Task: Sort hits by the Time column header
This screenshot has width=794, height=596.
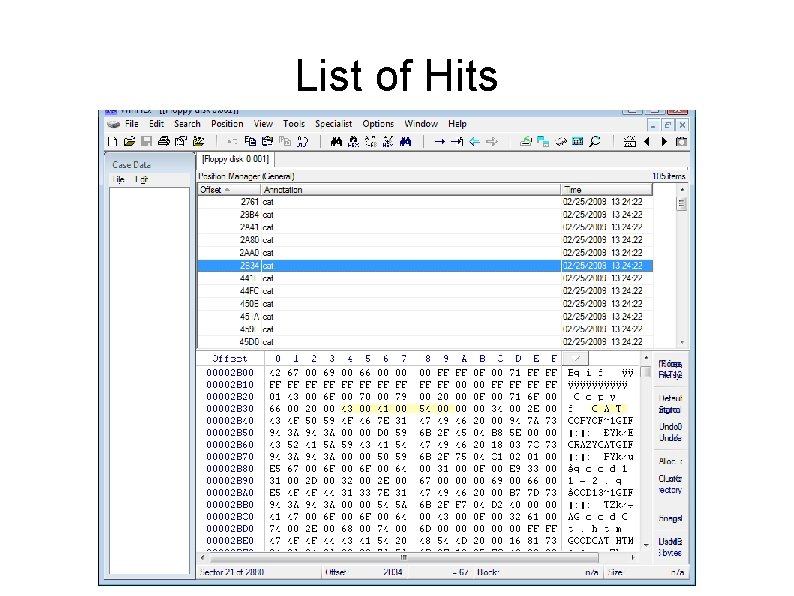Action: tap(607, 189)
